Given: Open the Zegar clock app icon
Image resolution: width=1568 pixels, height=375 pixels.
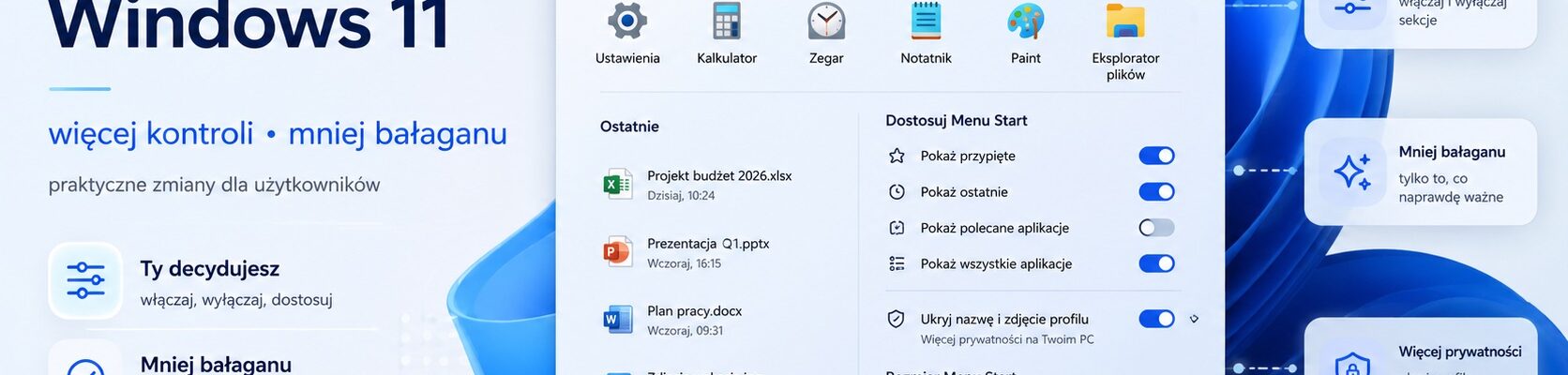Looking at the screenshot, I should (x=826, y=21).
